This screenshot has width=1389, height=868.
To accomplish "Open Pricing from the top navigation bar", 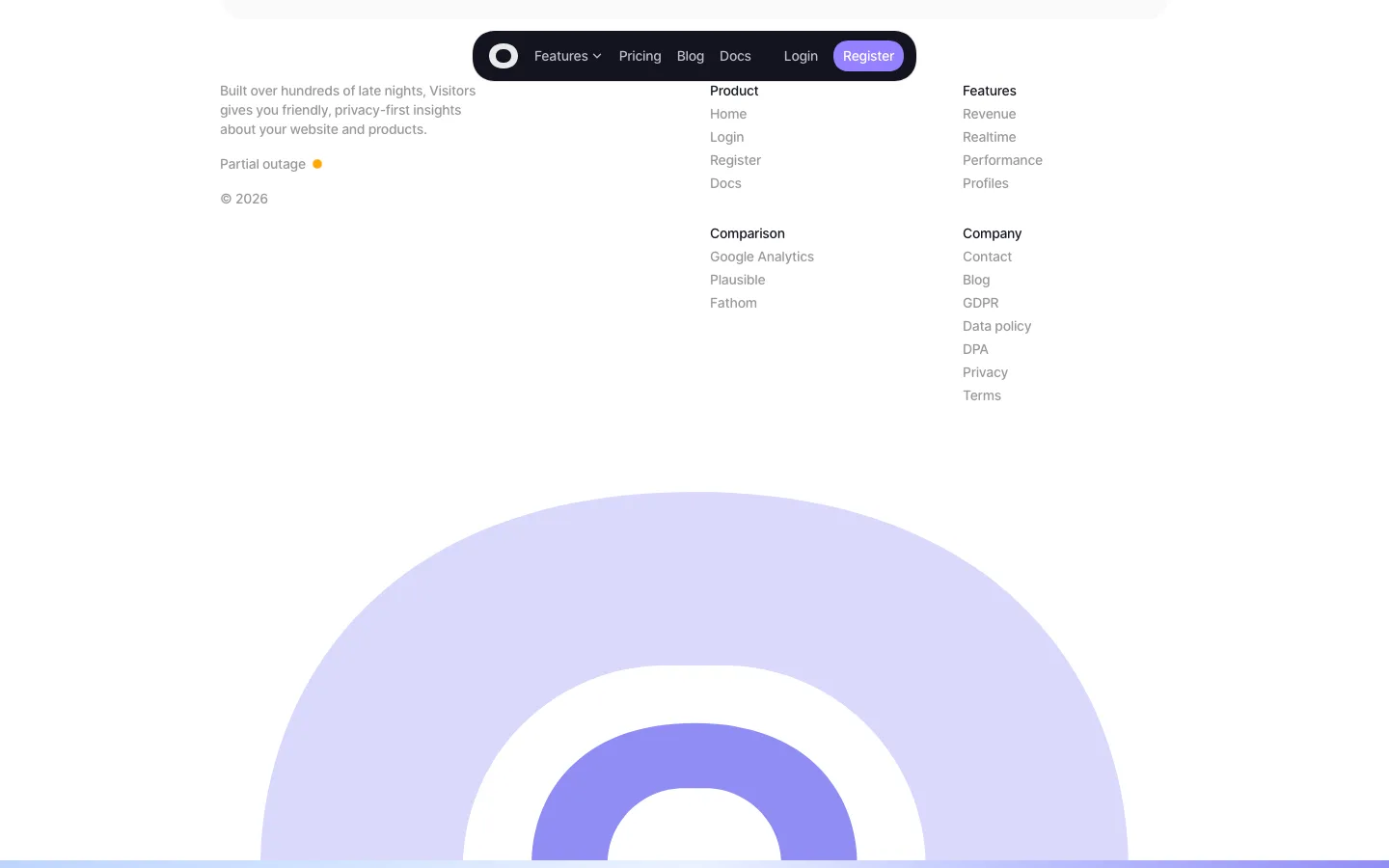I will point(640,56).
